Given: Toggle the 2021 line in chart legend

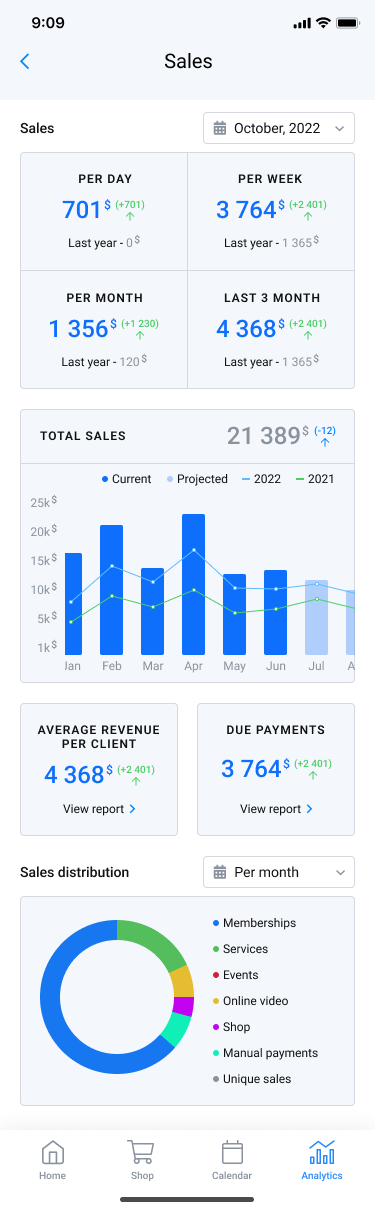Looking at the screenshot, I should pos(314,479).
